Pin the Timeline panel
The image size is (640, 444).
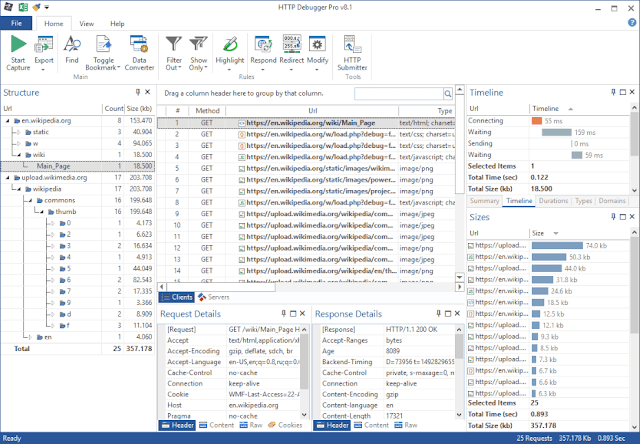[613, 92]
